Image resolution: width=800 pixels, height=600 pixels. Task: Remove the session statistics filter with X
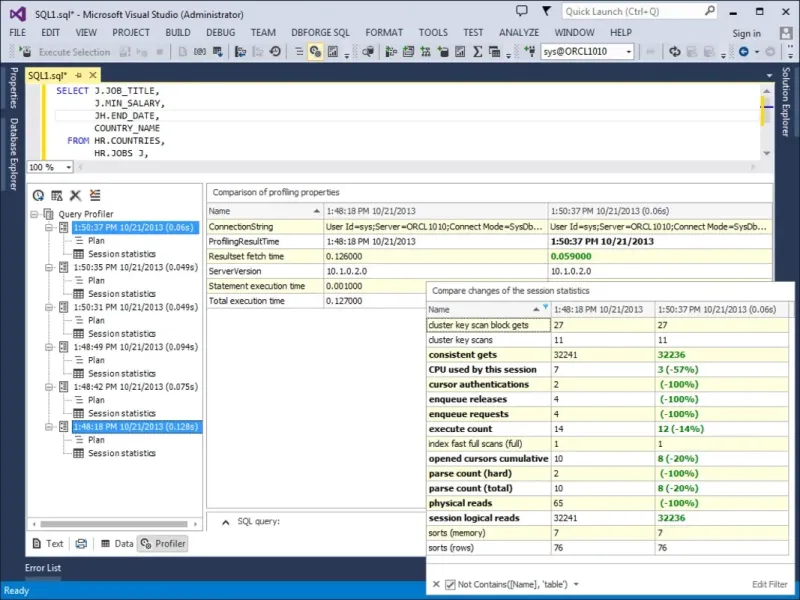[436, 584]
